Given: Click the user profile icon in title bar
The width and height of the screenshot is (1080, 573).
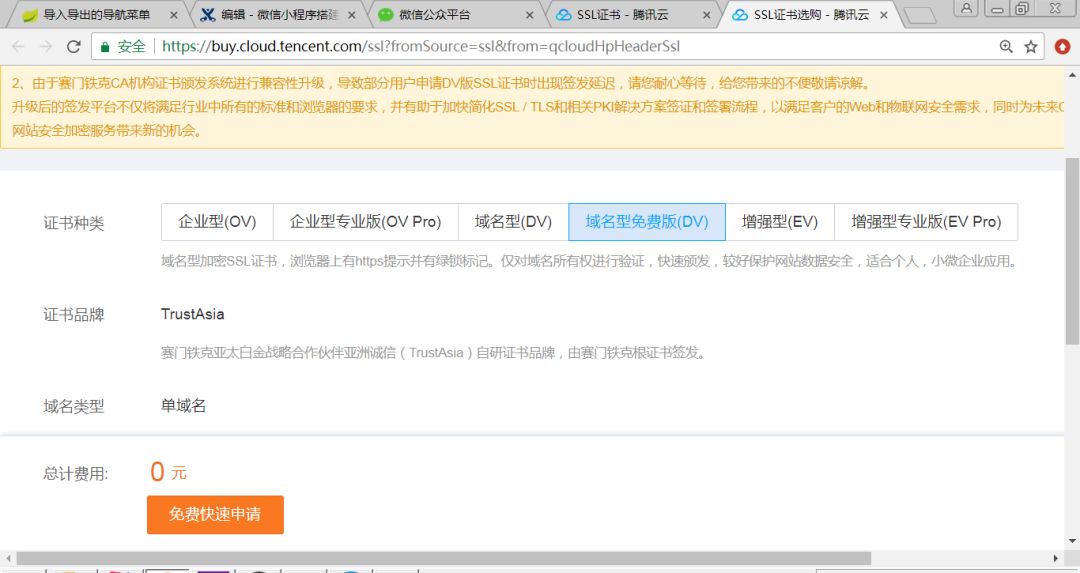Looking at the screenshot, I should coord(966,8).
